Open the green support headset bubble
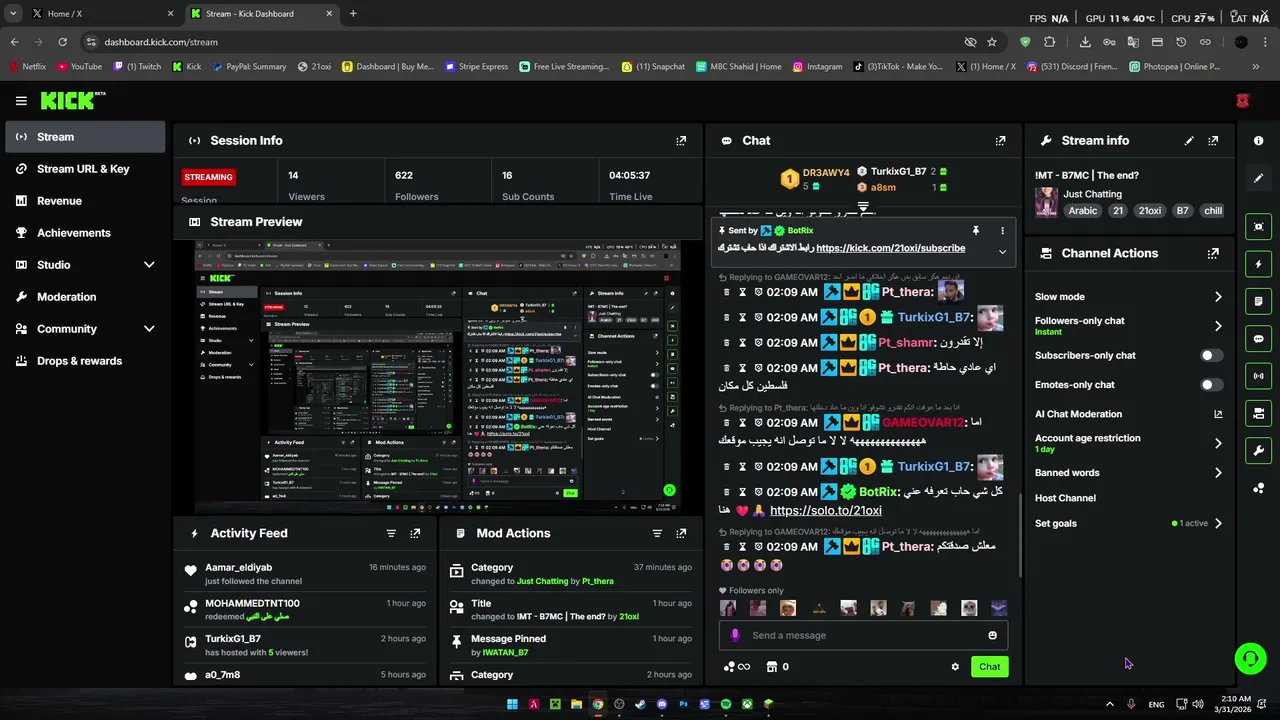This screenshot has height=720, width=1280. pos(1251,658)
